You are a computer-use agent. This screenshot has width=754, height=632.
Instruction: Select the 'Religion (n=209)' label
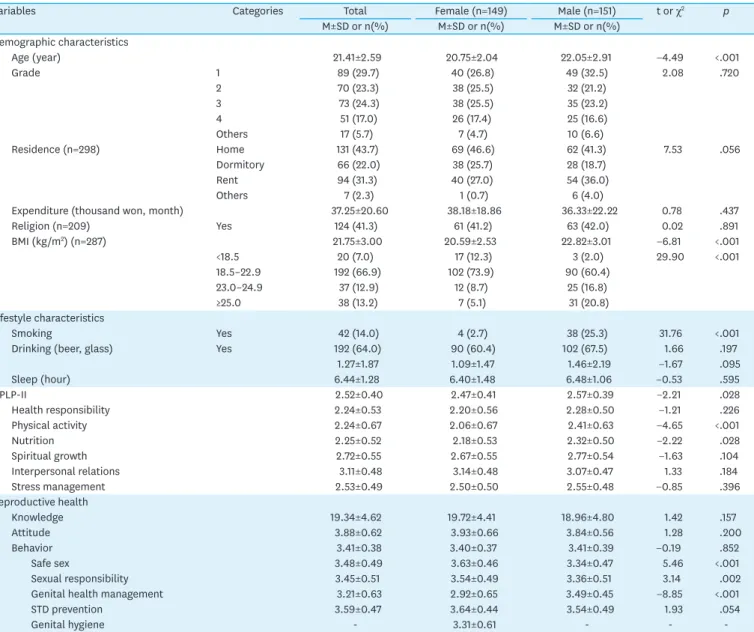50,227
